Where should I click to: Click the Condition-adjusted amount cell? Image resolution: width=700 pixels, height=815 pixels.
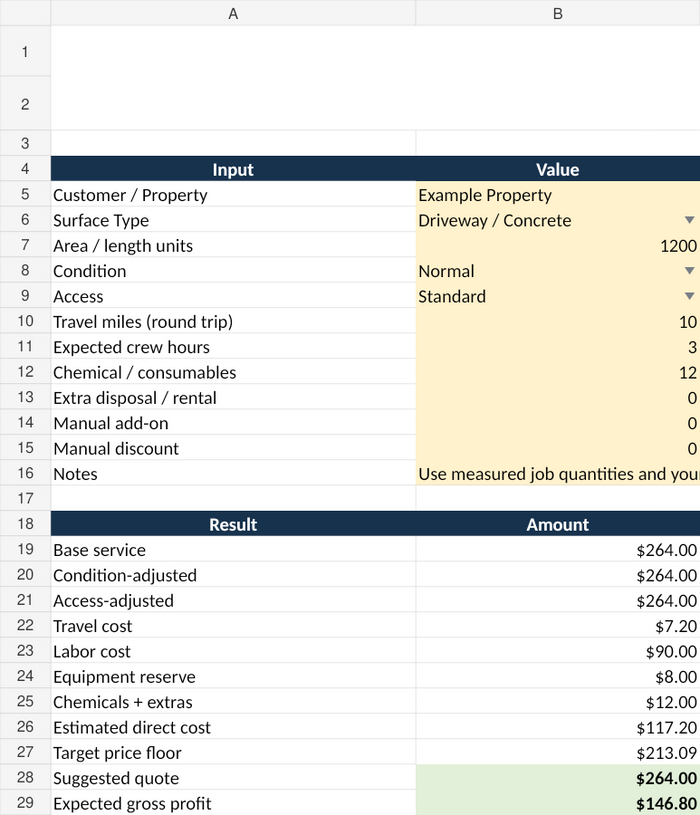pyautogui.click(x=558, y=575)
